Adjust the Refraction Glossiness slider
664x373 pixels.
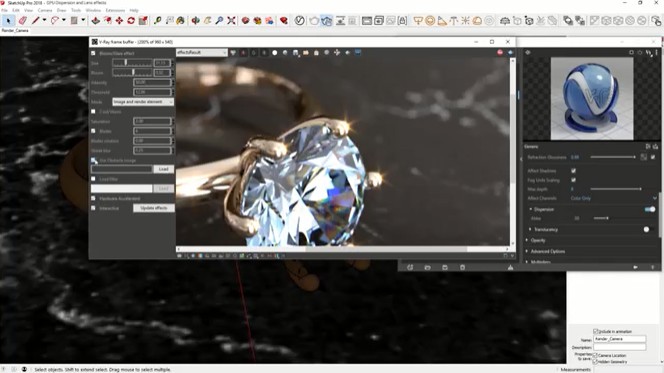click(613, 157)
